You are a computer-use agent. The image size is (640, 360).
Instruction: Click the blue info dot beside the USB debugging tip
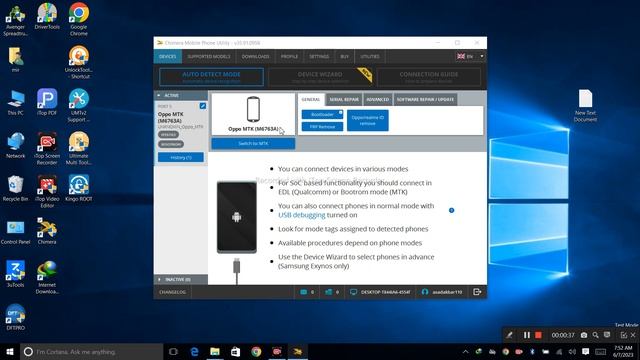pos(451,210)
